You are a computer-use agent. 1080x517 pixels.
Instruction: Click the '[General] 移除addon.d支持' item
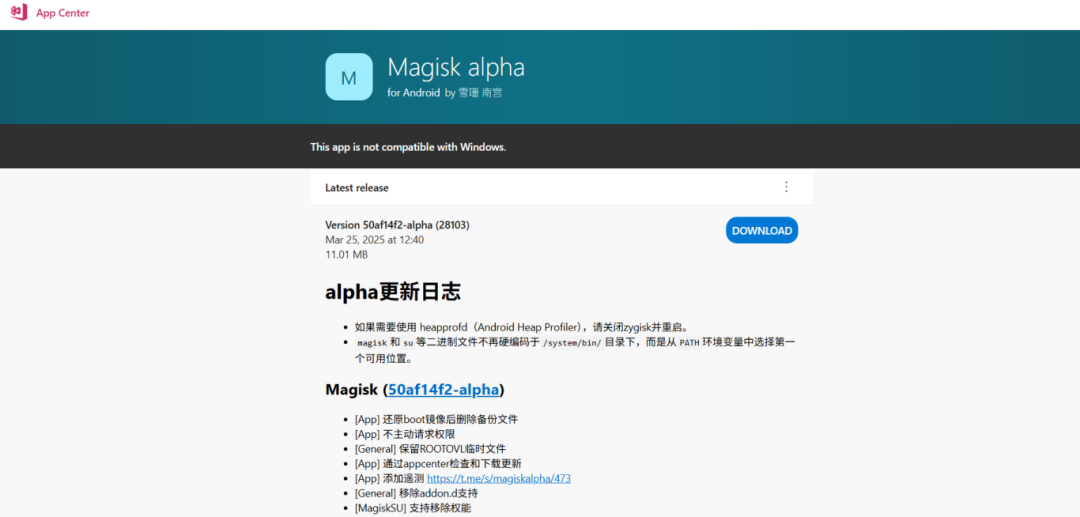[x=416, y=493]
